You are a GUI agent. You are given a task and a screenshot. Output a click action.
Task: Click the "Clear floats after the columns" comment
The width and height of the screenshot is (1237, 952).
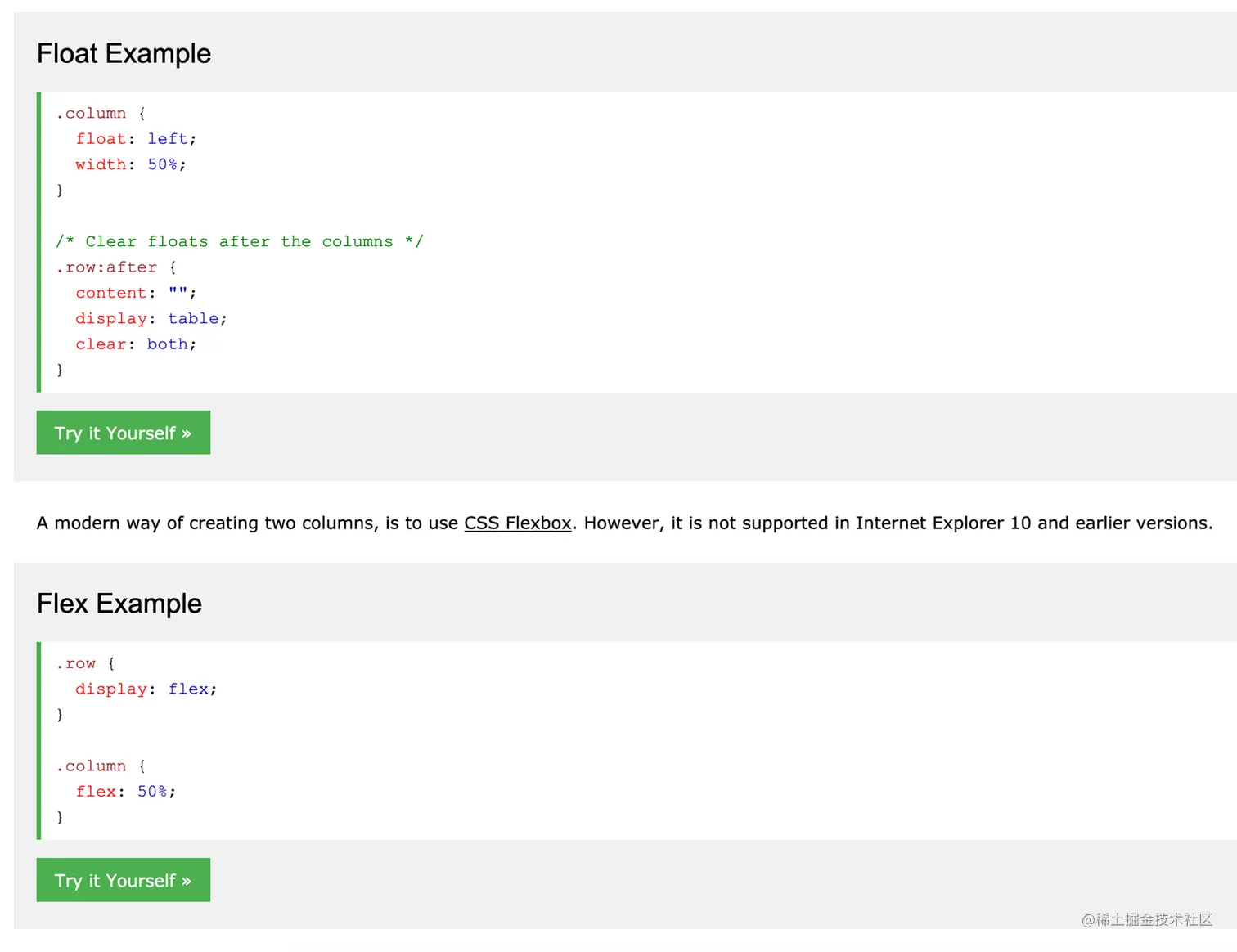239,241
